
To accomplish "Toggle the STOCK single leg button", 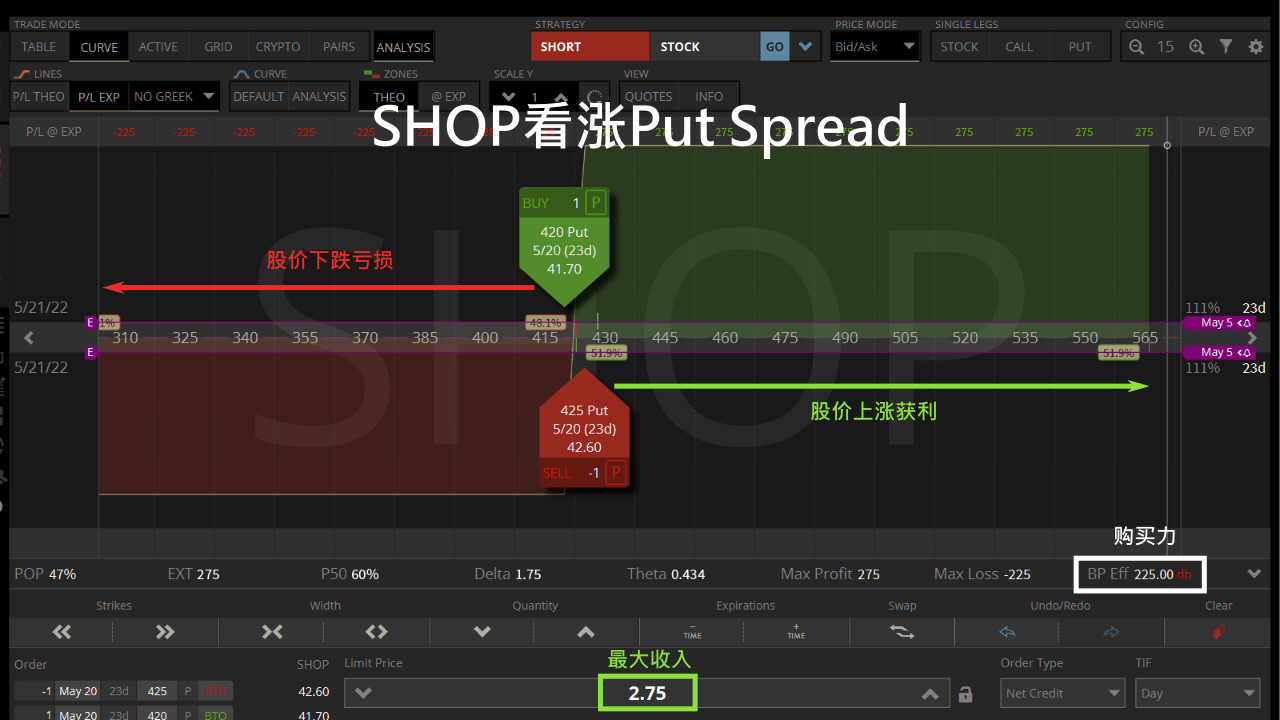I will coord(959,46).
